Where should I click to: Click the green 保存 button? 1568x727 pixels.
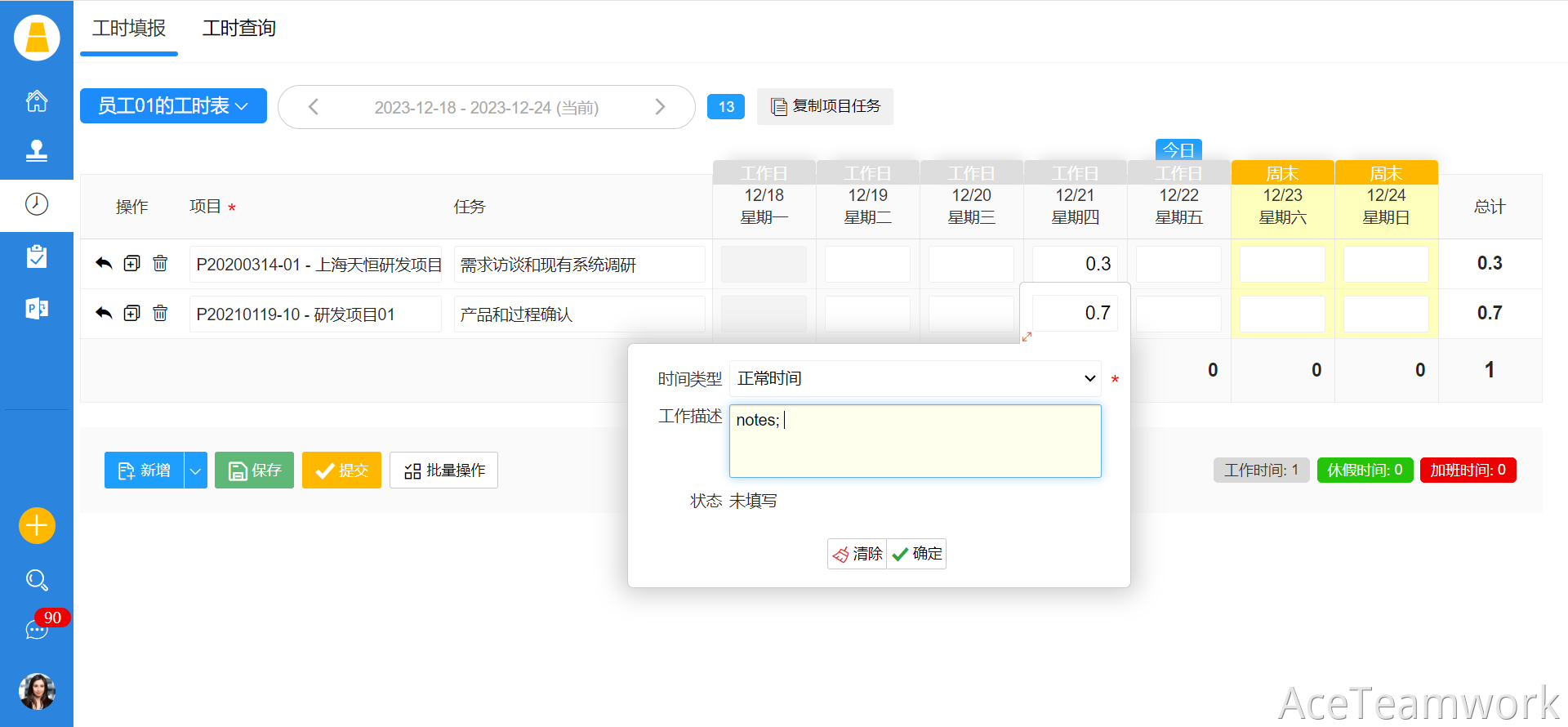pos(254,471)
